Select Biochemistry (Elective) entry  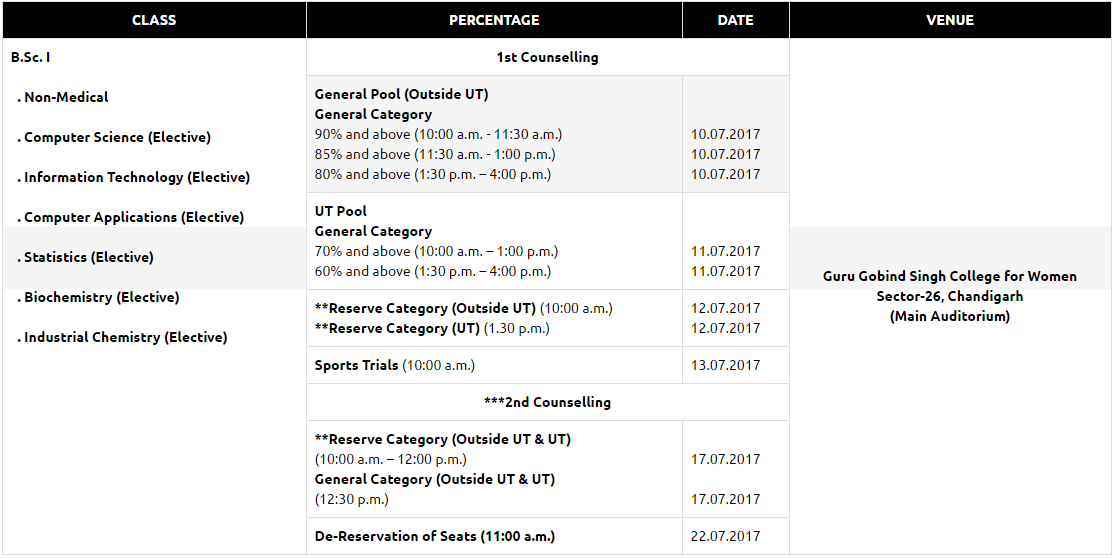(98, 297)
